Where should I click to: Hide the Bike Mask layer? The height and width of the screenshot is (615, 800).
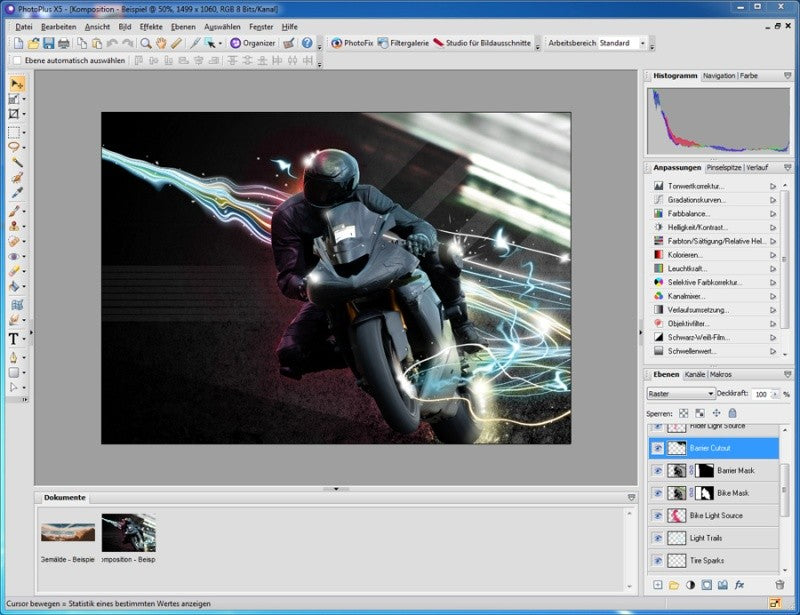point(658,493)
